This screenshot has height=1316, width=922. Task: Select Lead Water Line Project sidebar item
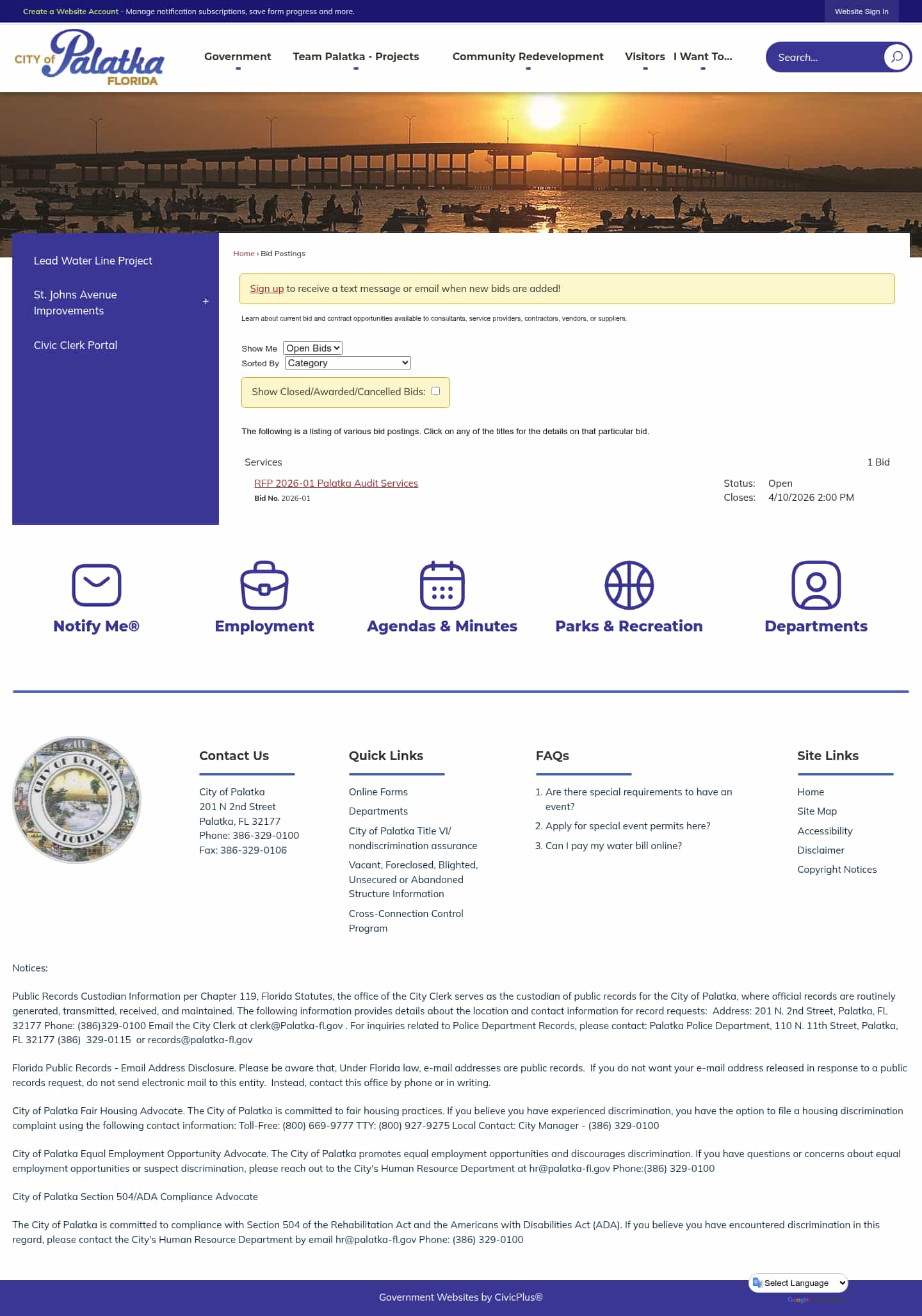(x=93, y=261)
